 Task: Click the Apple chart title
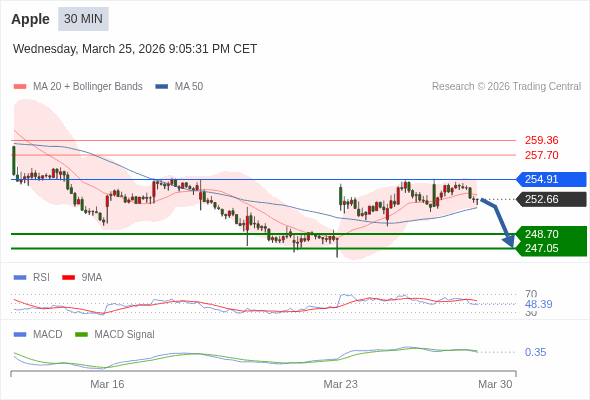point(30,19)
